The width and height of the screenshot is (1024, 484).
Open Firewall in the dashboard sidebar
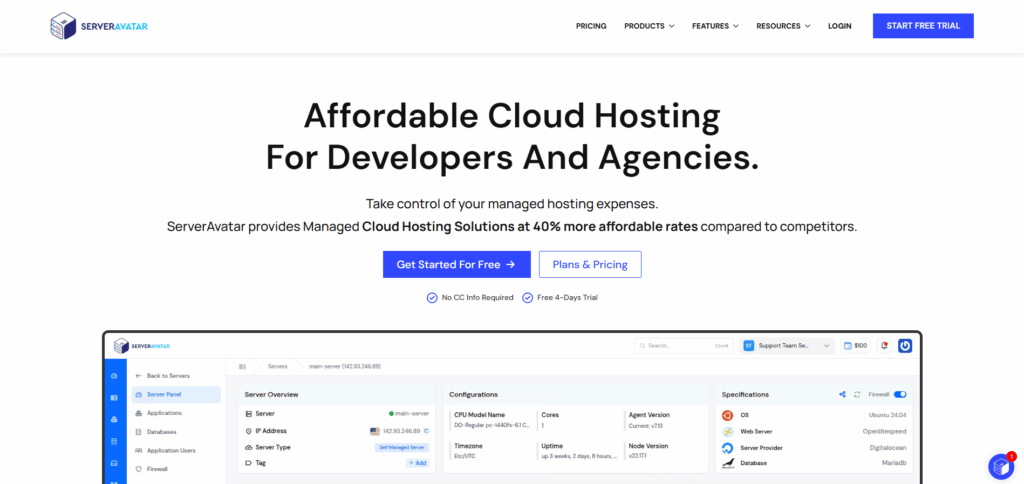(152, 469)
